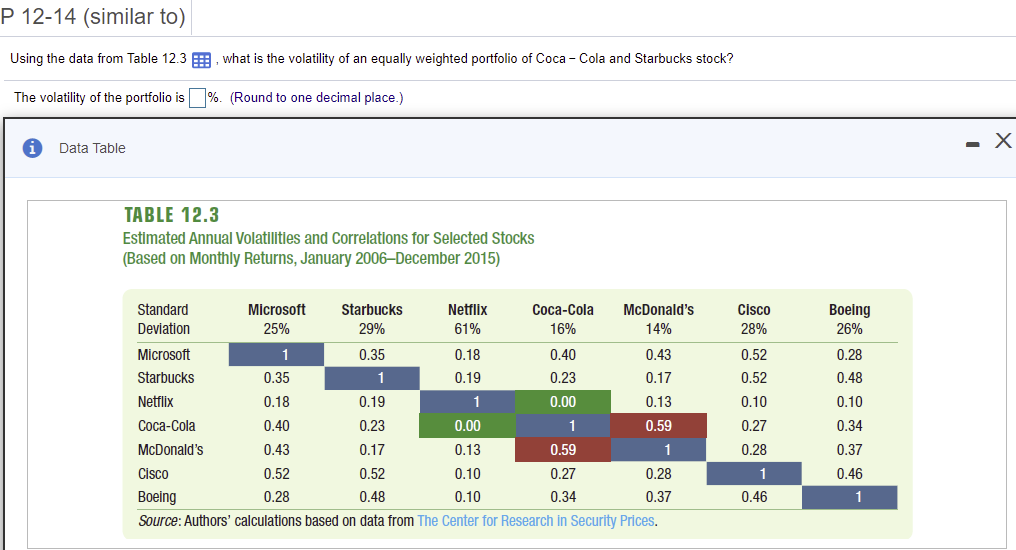Click the 0.23 Starbucks–Coca-Cola correlation in Starbucks row

tap(562, 378)
